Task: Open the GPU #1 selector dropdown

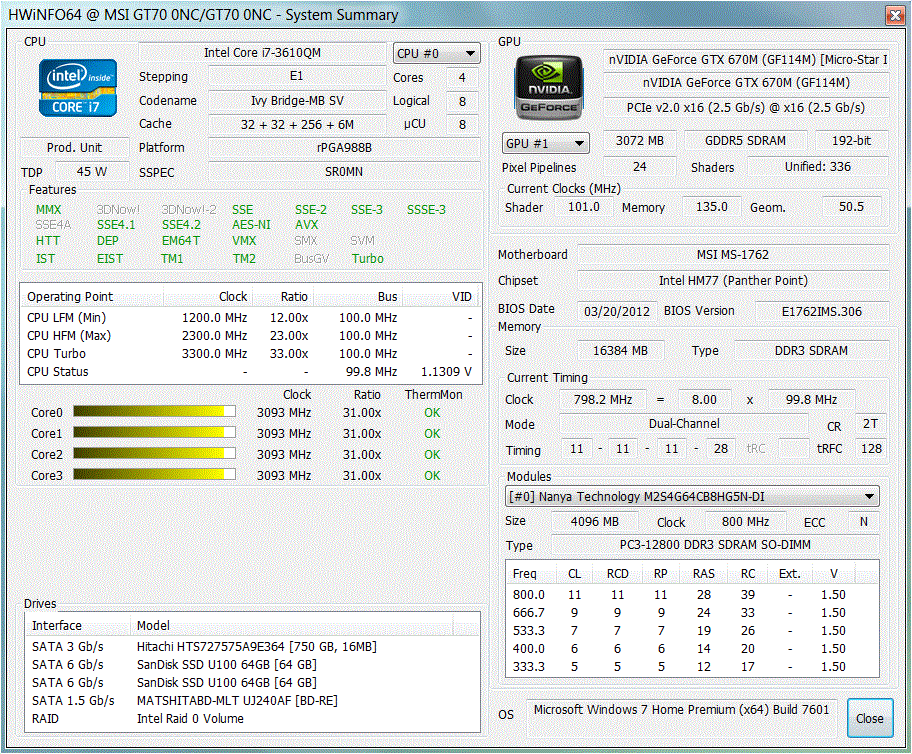Action: 546,143
